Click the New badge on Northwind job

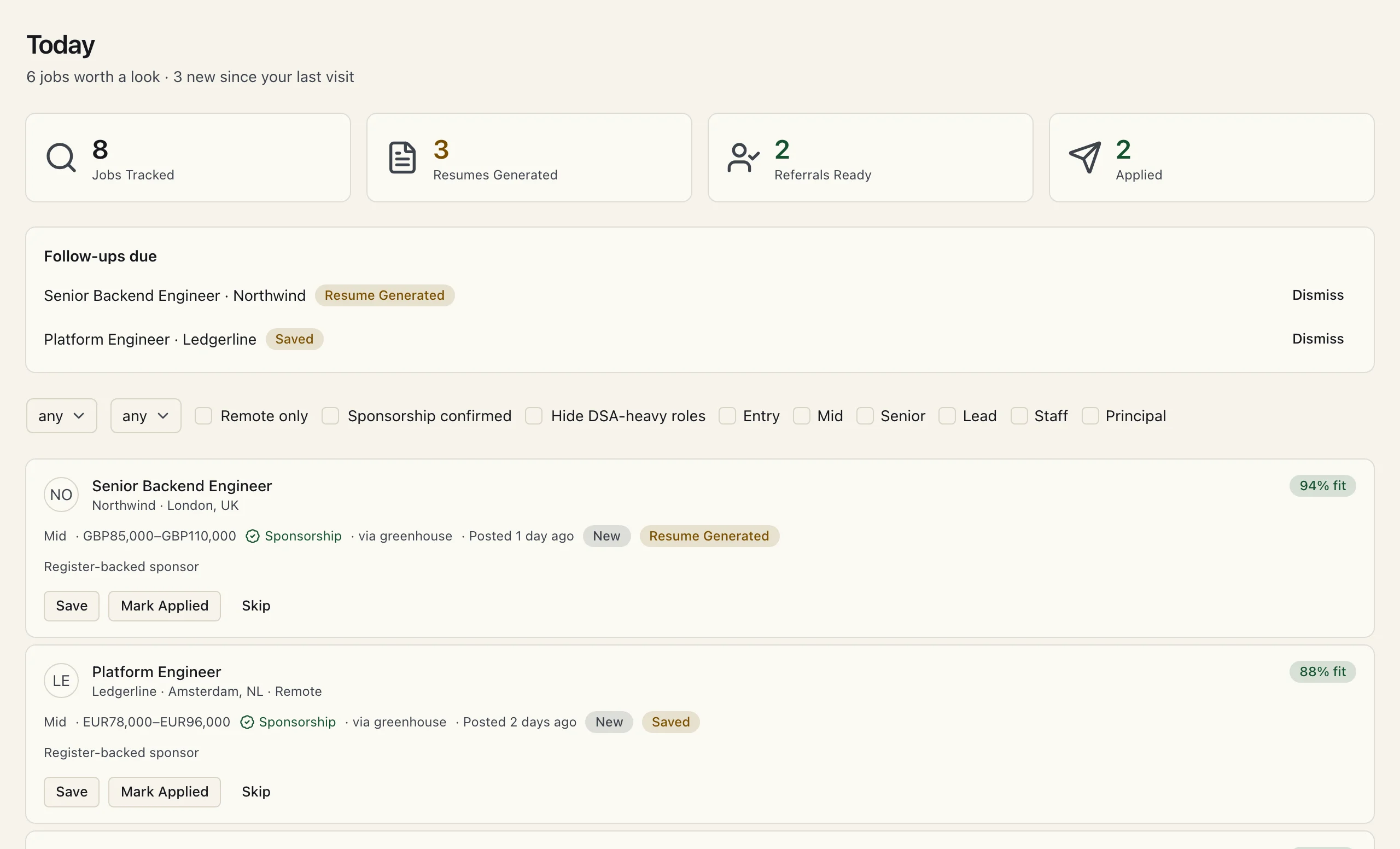click(606, 537)
